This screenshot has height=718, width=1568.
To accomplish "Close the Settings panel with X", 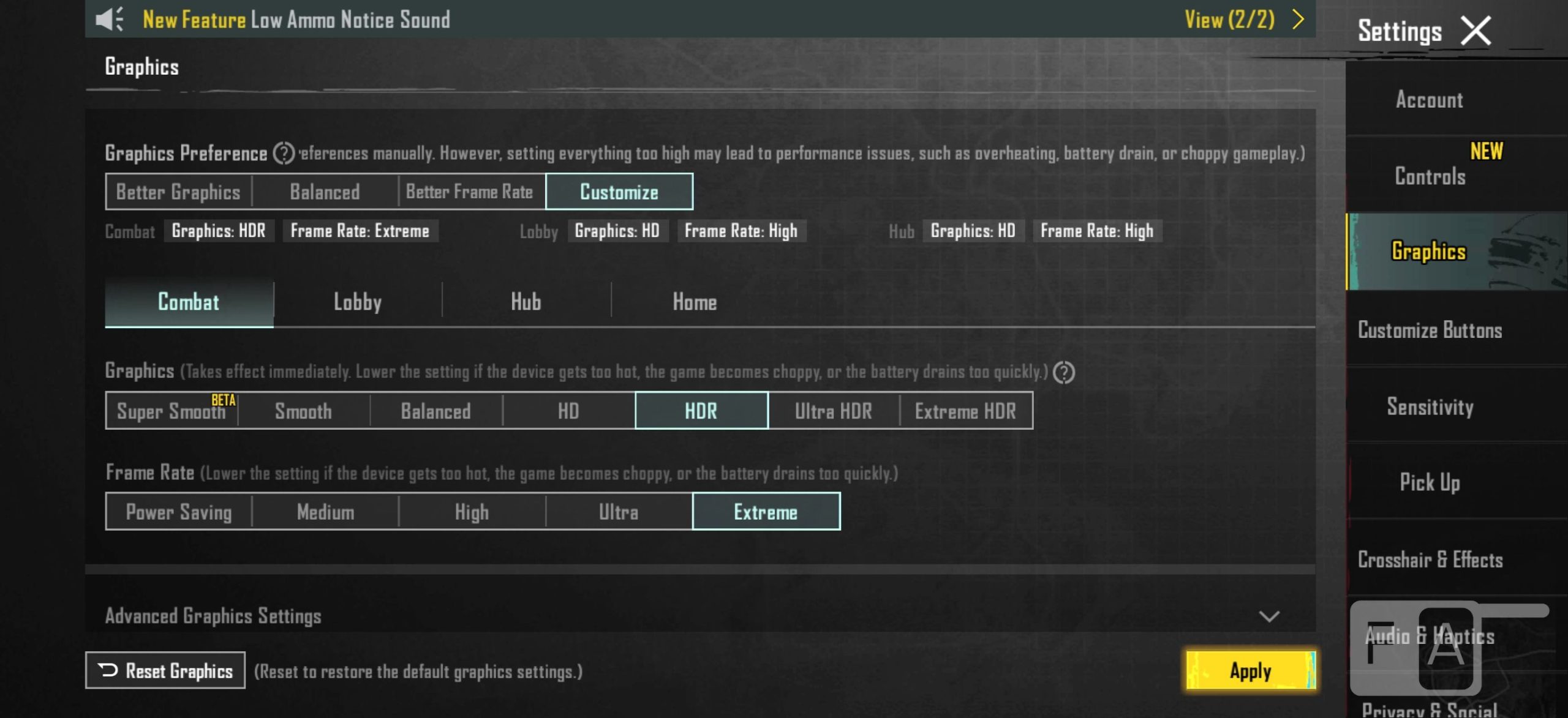I will (x=1476, y=31).
